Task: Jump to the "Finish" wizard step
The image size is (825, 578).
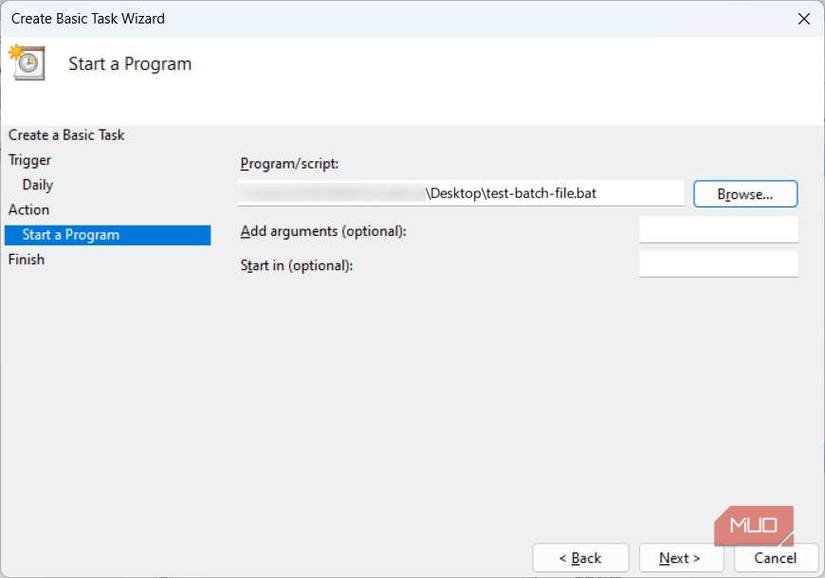Action: [x=26, y=259]
